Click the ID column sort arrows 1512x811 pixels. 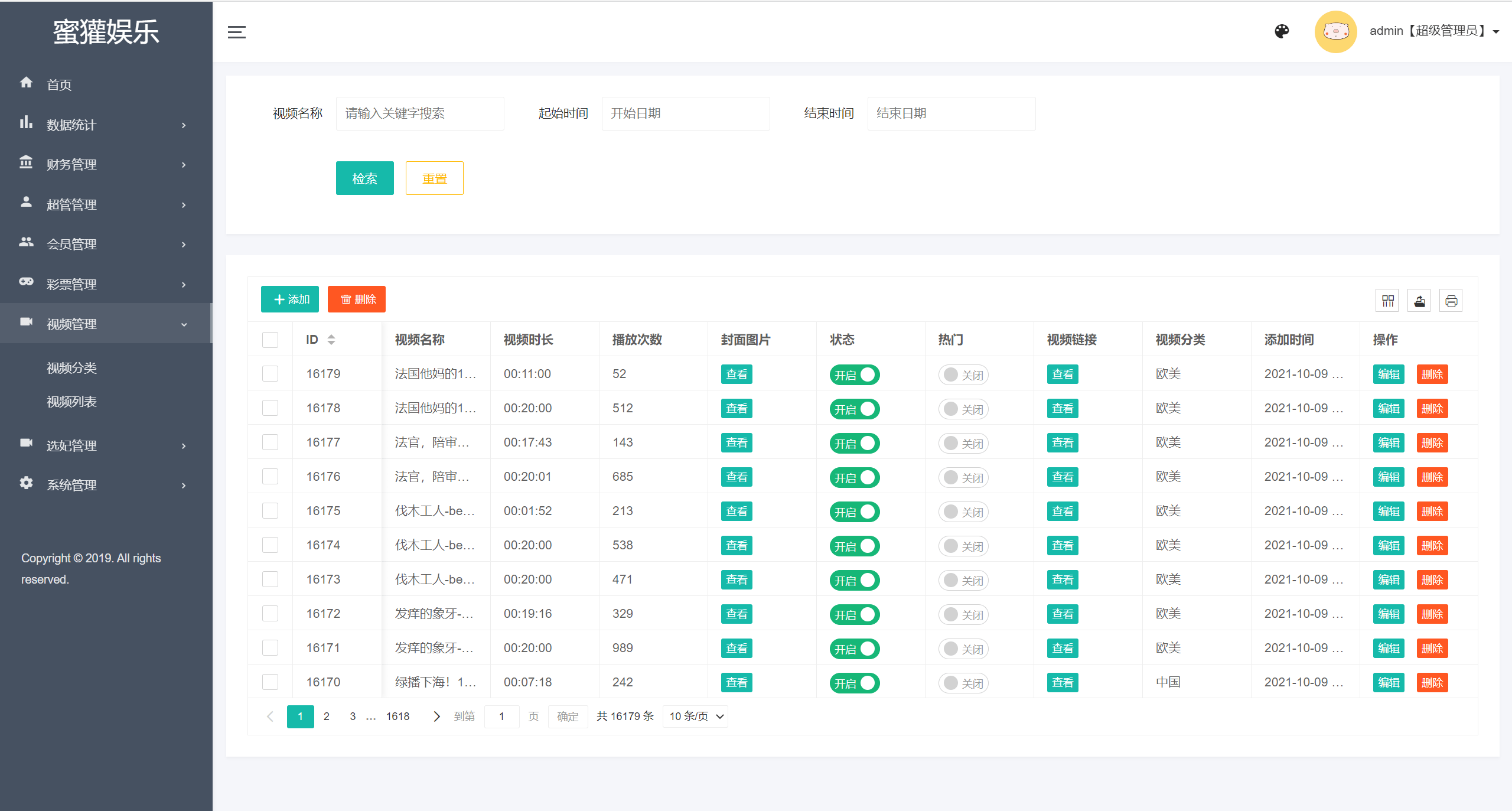point(331,340)
